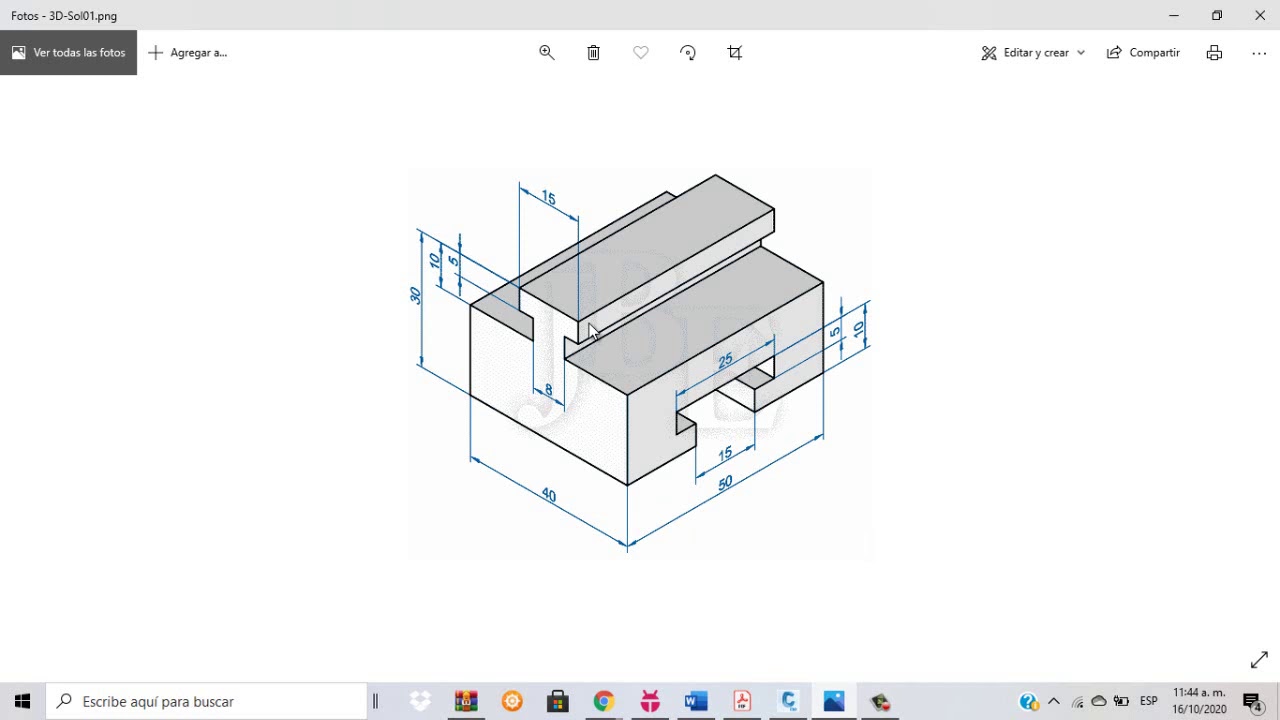Click the 'Escribe aquí para buscar' search box
Image resolution: width=1280 pixels, height=720 pixels.
(x=207, y=701)
